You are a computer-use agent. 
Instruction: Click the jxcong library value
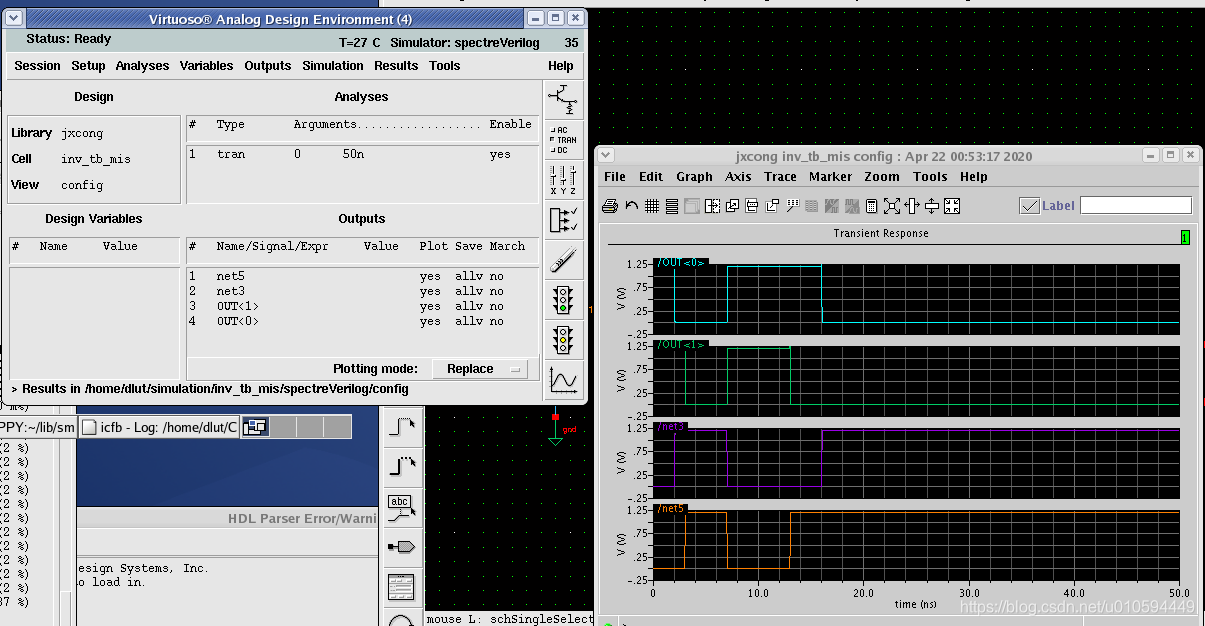(82, 133)
